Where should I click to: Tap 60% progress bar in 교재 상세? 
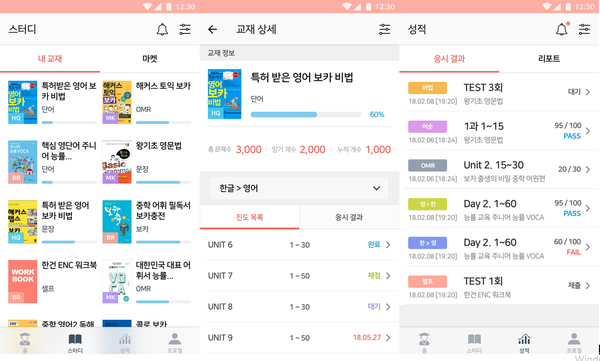[306, 114]
